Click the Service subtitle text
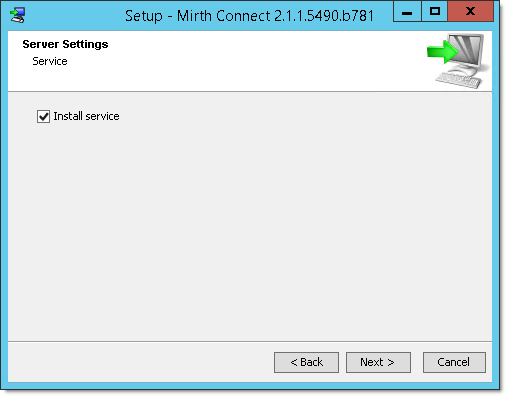This screenshot has width=506, height=396. 50,61
